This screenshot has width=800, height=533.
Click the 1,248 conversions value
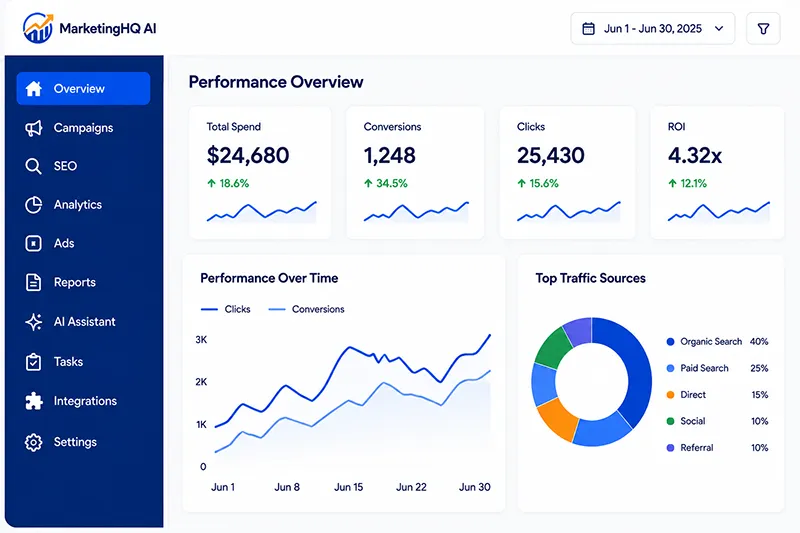click(x=390, y=155)
